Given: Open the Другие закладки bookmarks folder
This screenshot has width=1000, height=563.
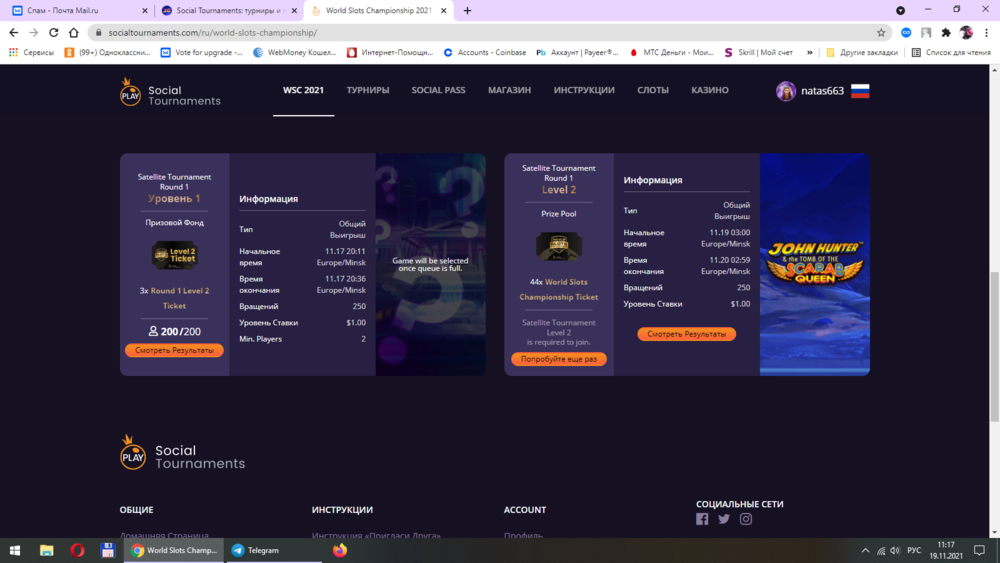Looking at the screenshot, I should point(862,52).
